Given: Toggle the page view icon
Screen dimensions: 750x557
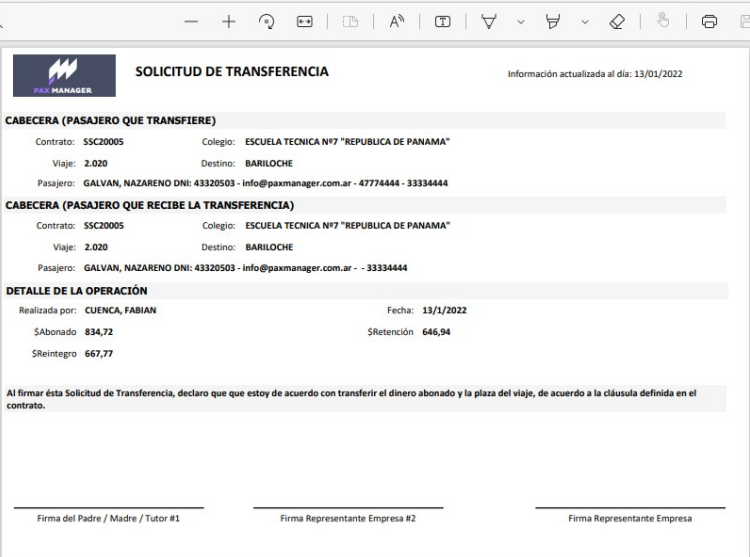Looking at the screenshot, I should click(x=350, y=22).
